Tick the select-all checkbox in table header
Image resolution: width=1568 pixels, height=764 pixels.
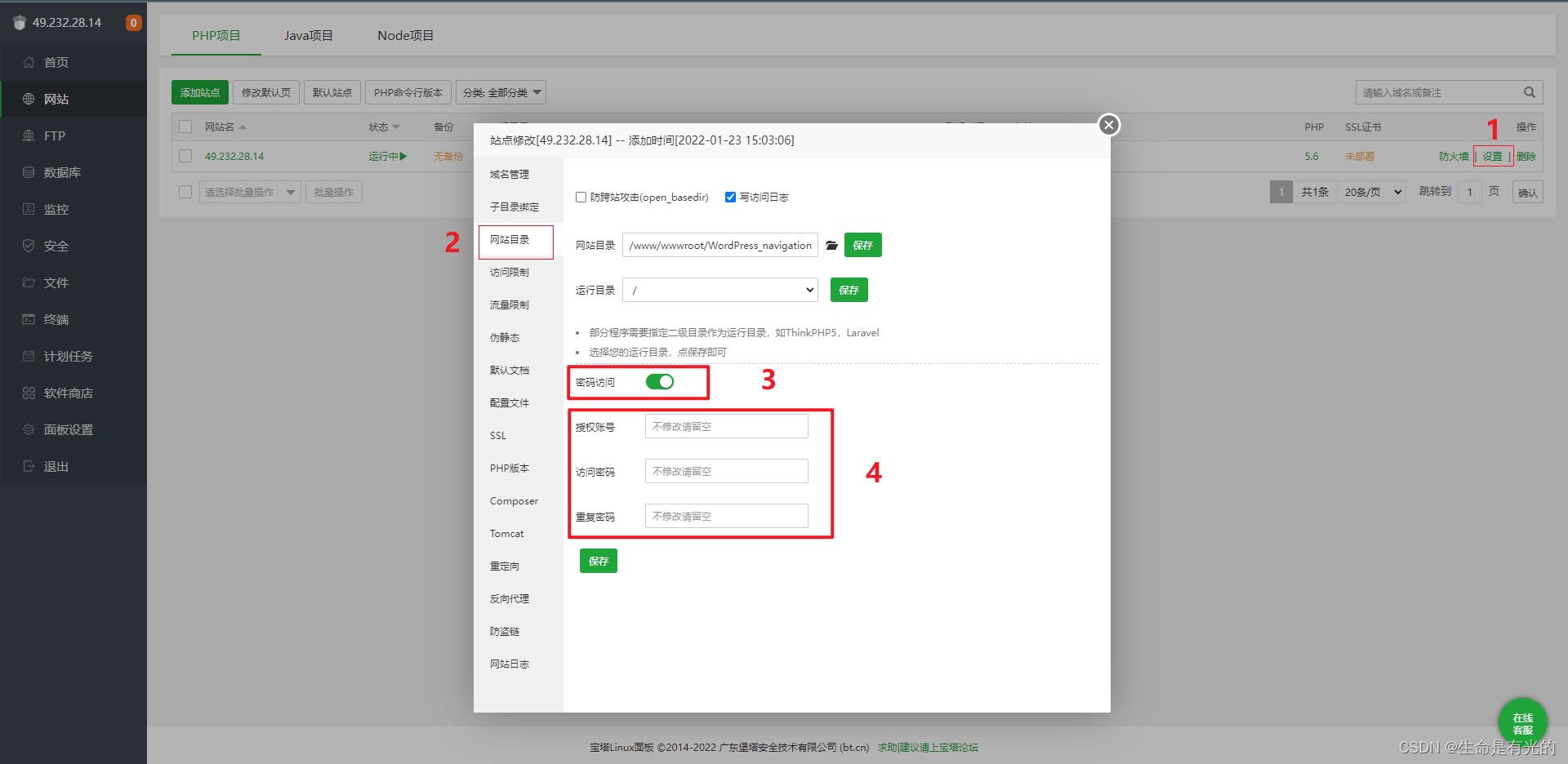[185, 127]
